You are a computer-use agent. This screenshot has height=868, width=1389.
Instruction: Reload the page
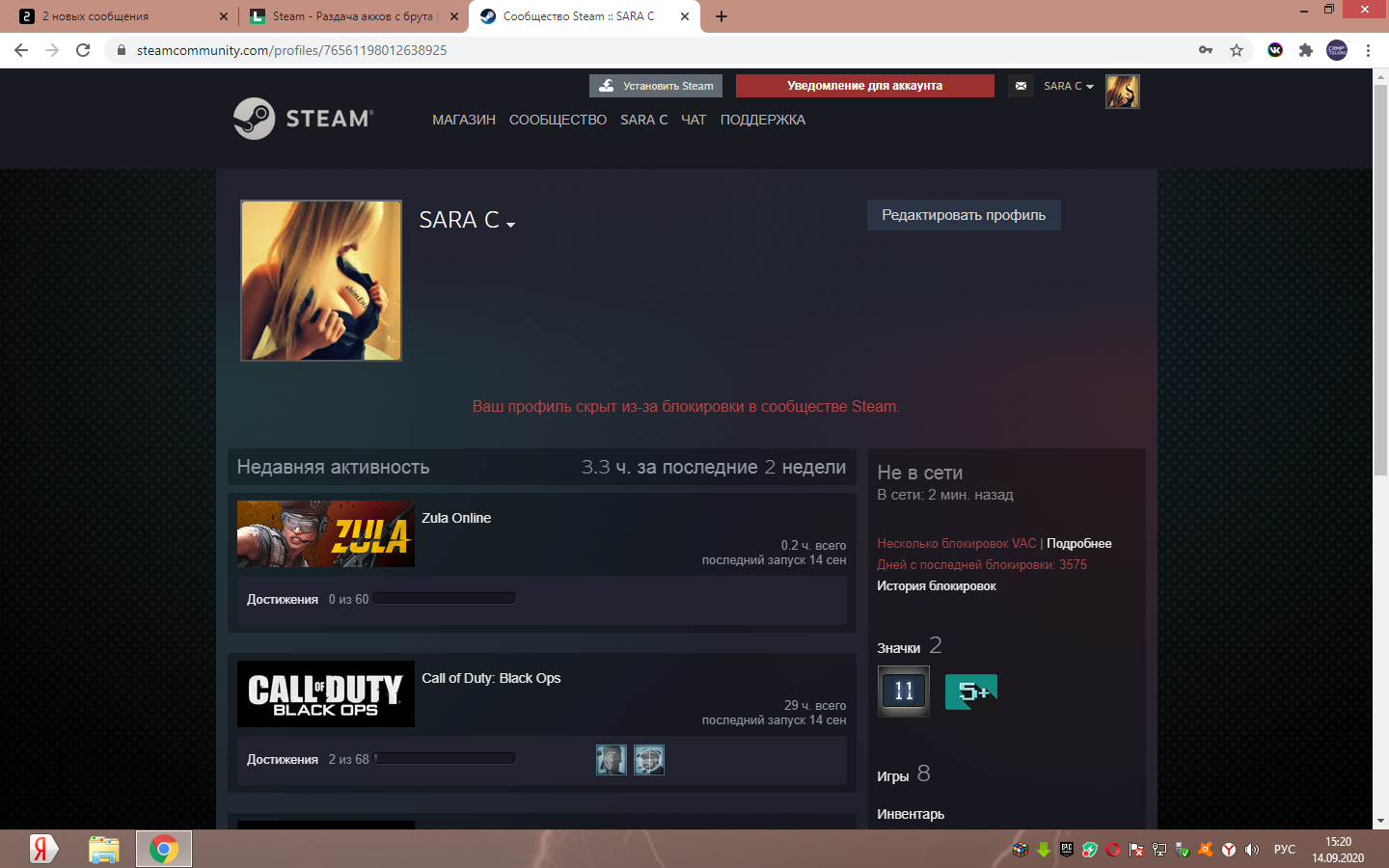(83, 50)
